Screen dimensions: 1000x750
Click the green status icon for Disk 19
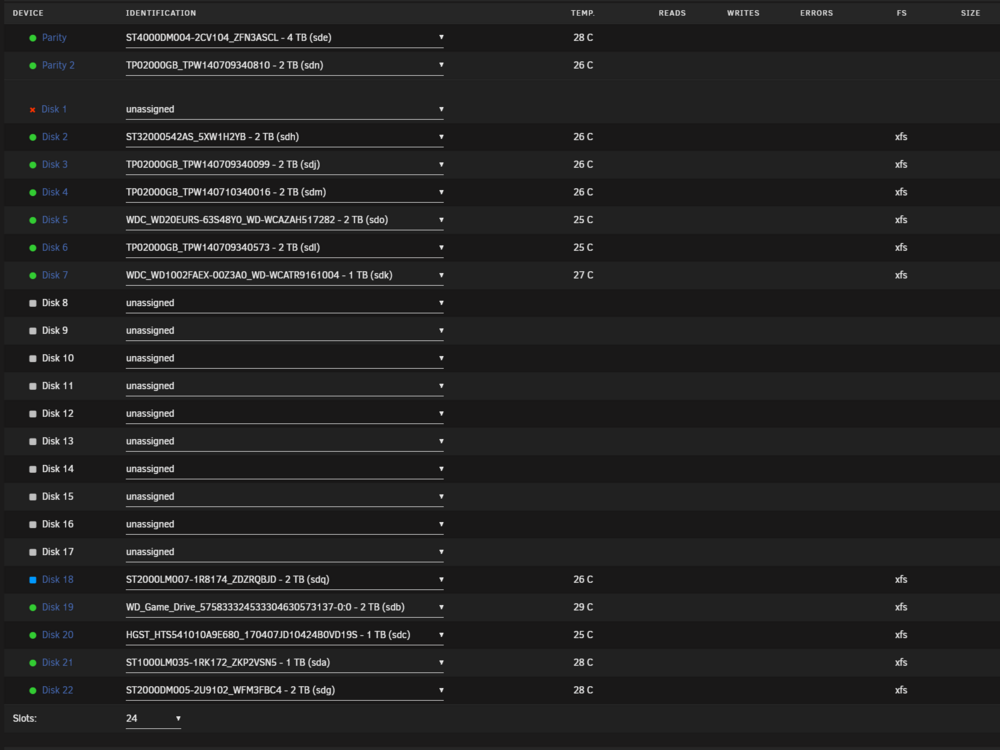(x=33, y=608)
